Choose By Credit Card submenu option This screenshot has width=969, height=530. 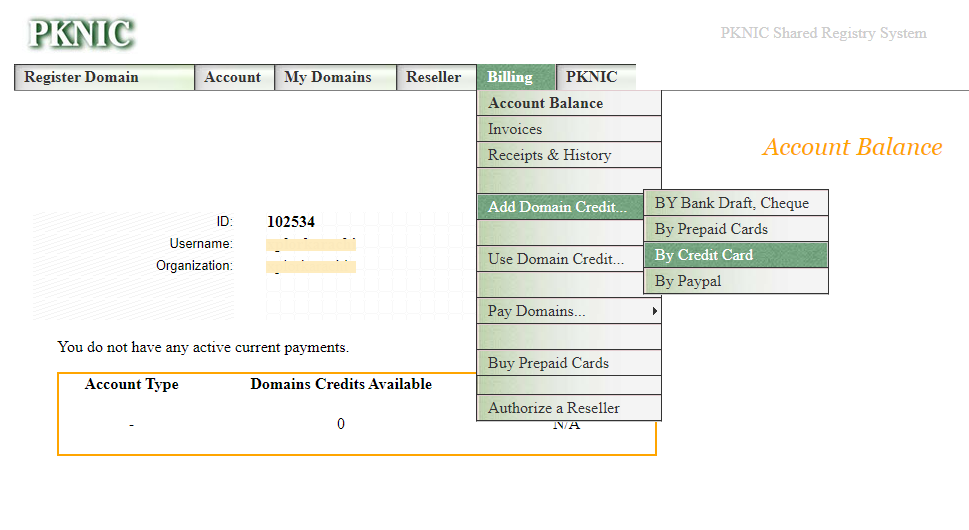pyautogui.click(x=736, y=255)
